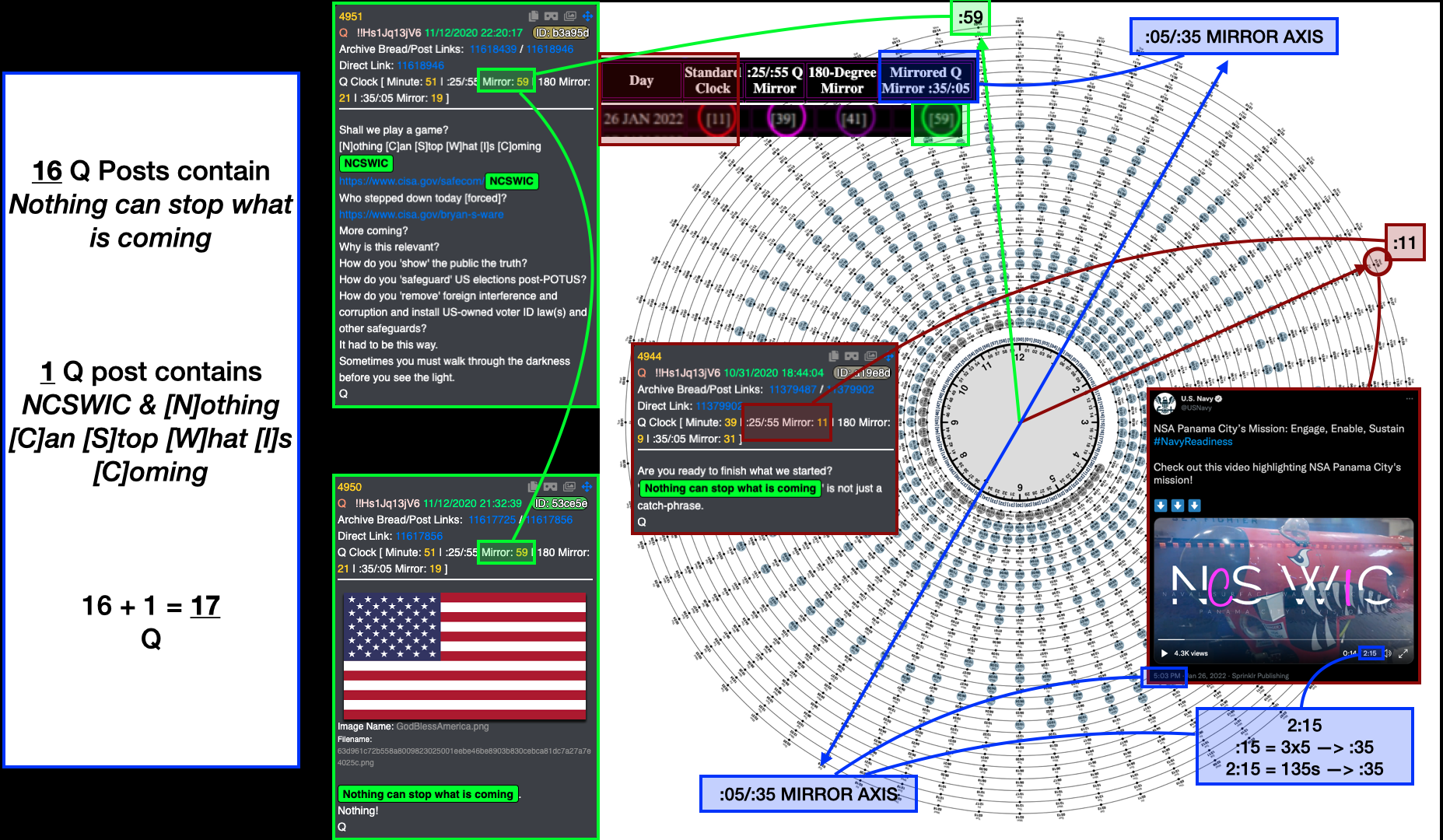Open the image gallery icon on post 4950
The height and width of the screenshot is (840, 1443).
point(569,487)
